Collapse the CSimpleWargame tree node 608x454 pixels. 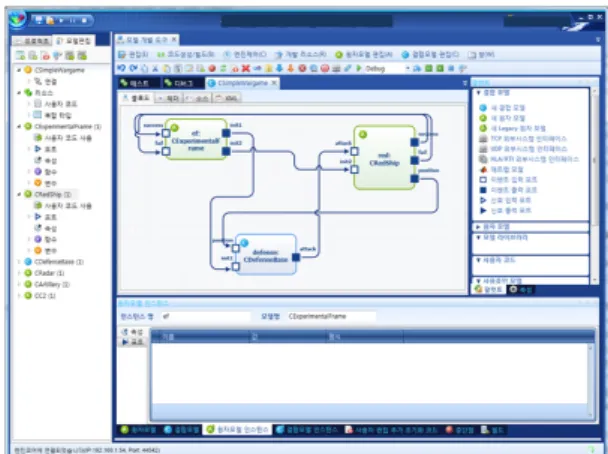pos(19,70)
